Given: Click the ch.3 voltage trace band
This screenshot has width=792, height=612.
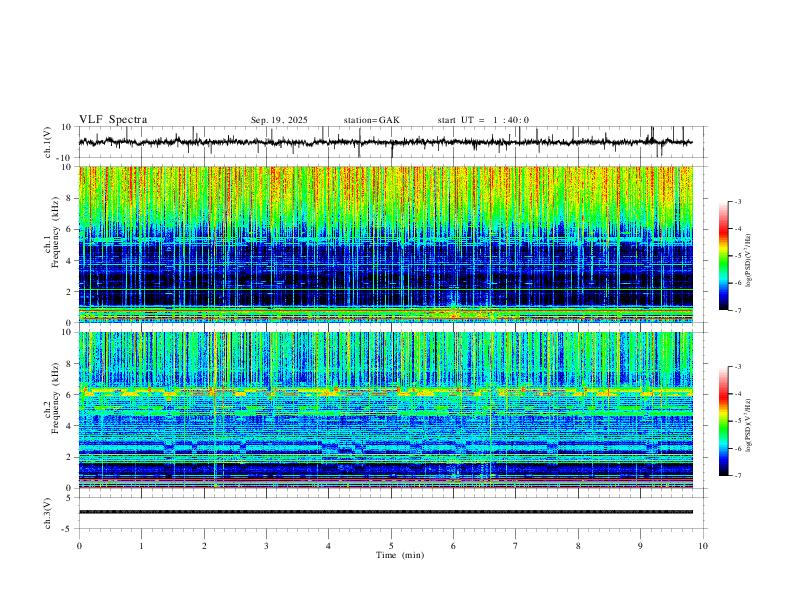Looking at the screenshot, I should tap(385, 512).
